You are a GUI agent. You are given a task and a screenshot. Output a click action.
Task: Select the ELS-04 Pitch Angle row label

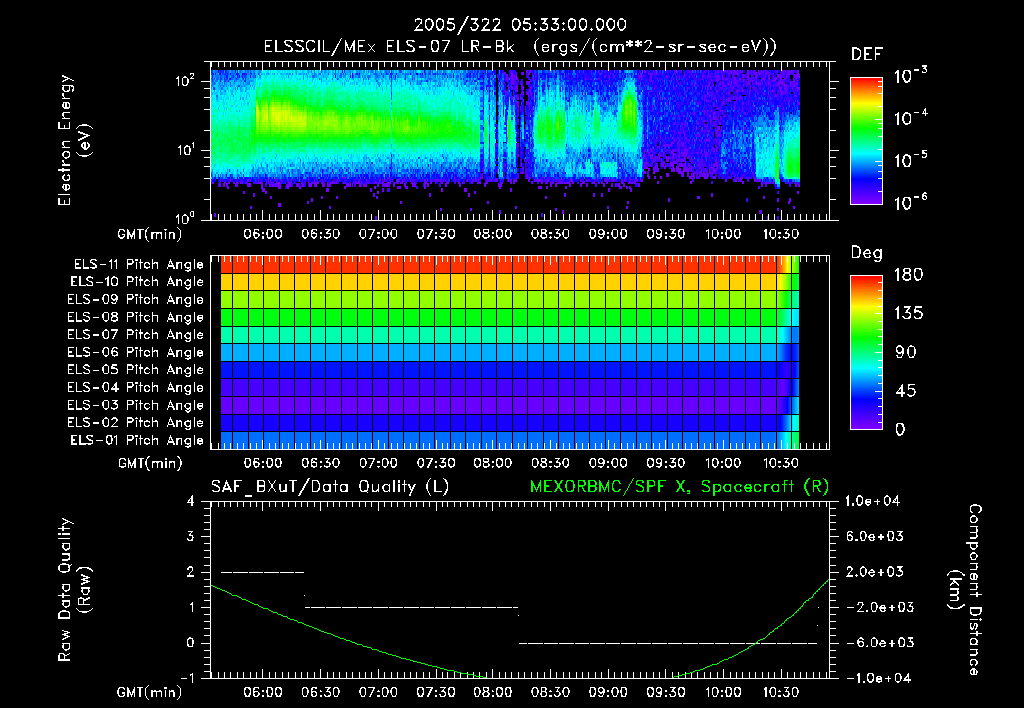coord(136,387)
